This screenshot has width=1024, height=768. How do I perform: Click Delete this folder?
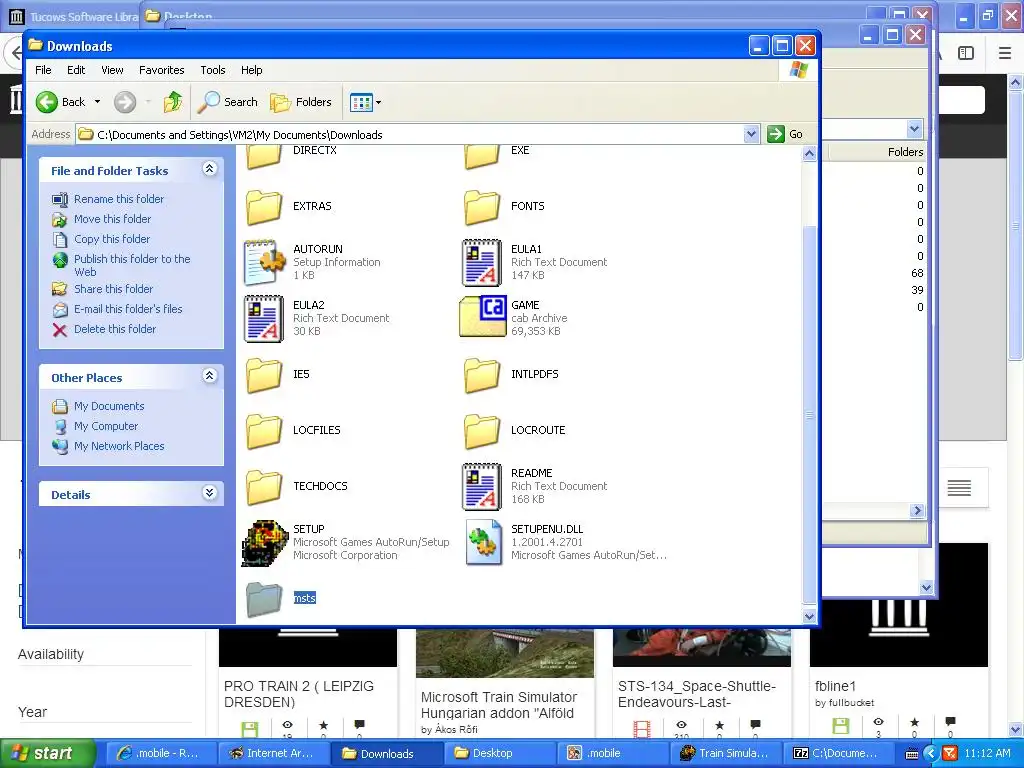(x=115, y=330)
